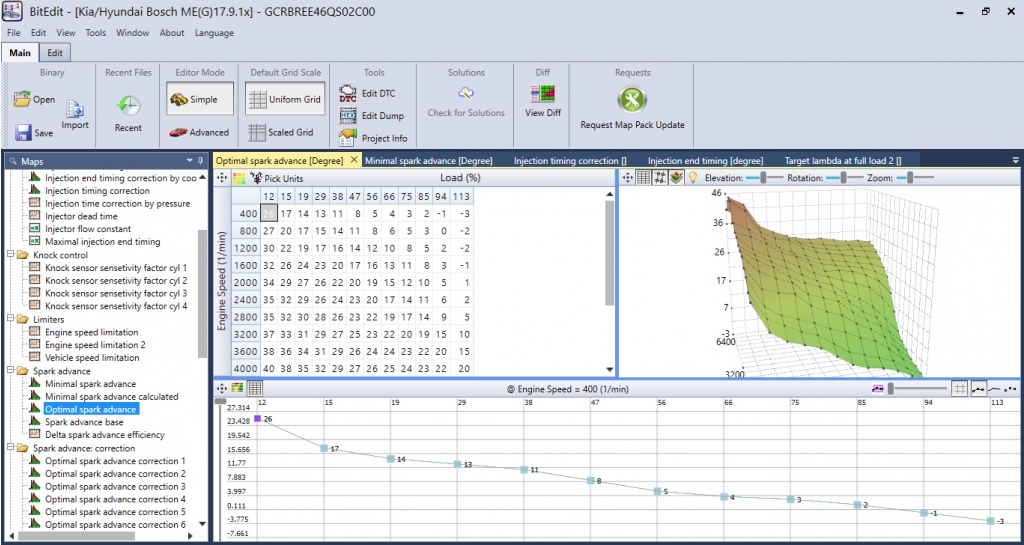Collapse the Limiters folder
The height and width of the screenshot is (545, 1024).
coord(9,319)
